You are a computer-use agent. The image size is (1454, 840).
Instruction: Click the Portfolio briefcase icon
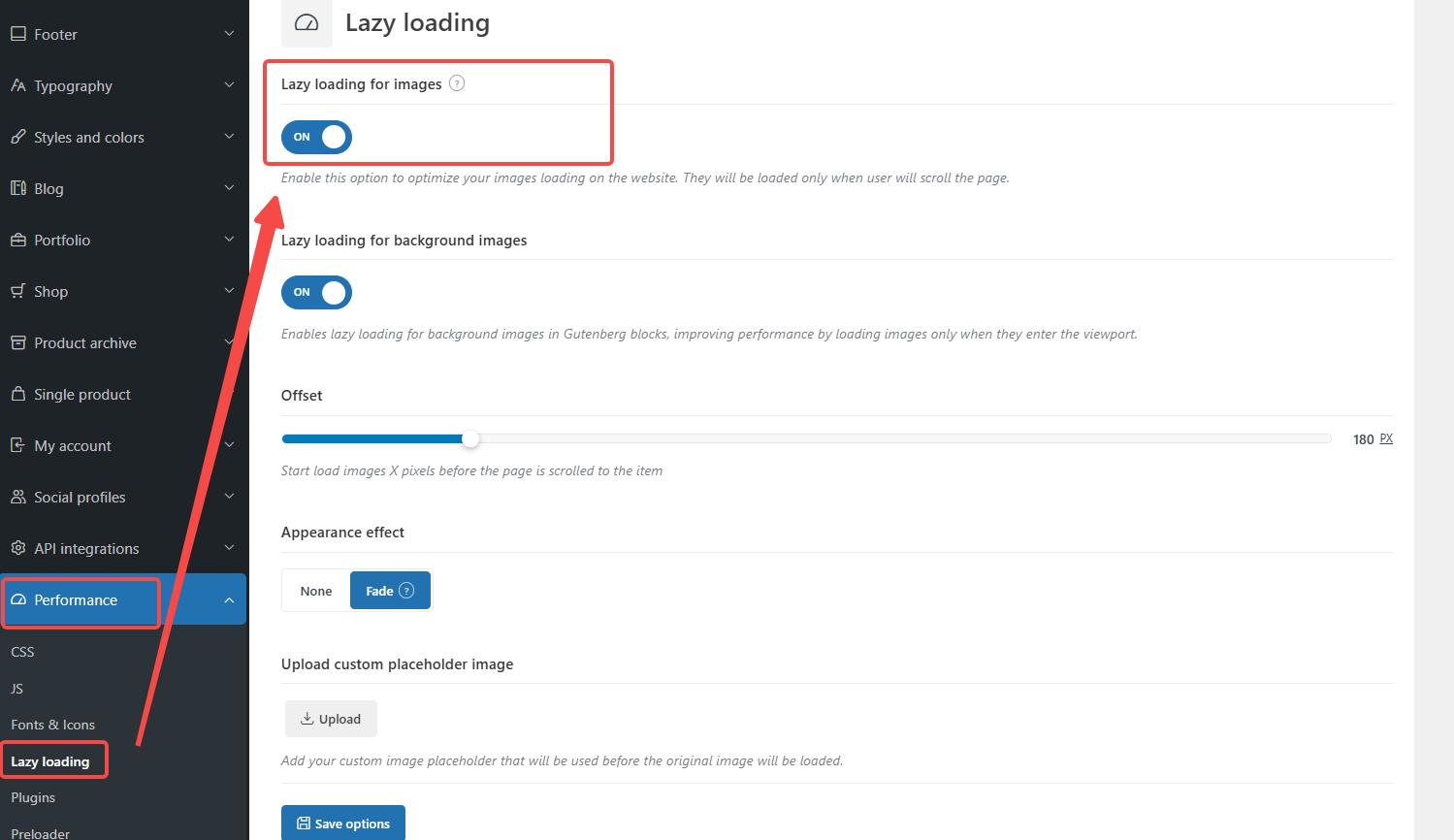[17, 240]
